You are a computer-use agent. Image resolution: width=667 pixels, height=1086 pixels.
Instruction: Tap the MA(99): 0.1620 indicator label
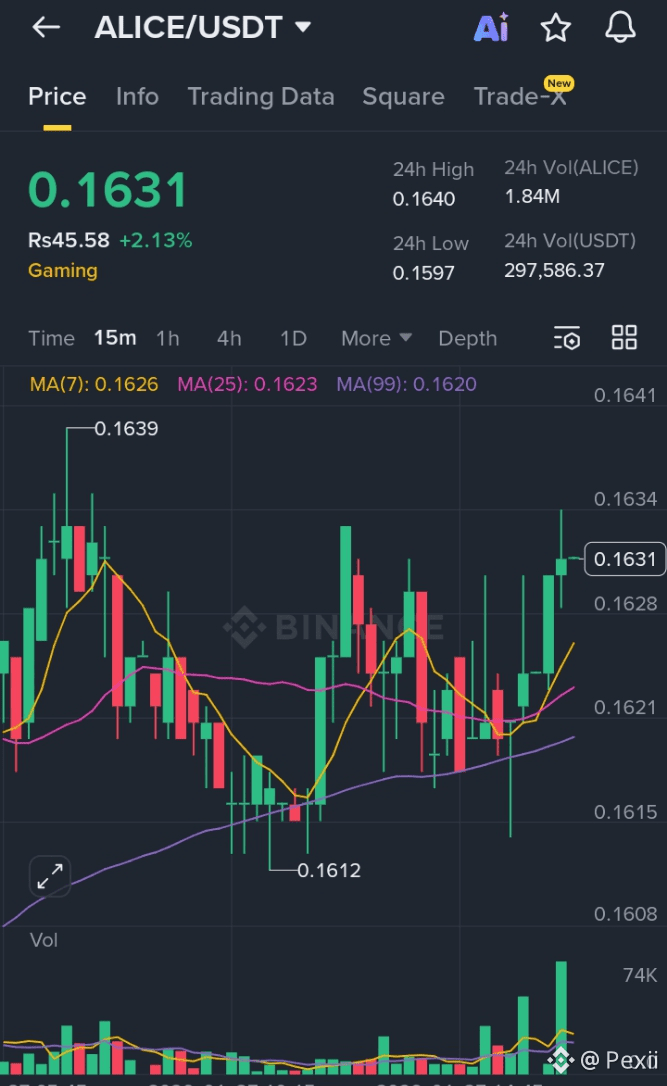pyautogui.click(x=407, y=384)
